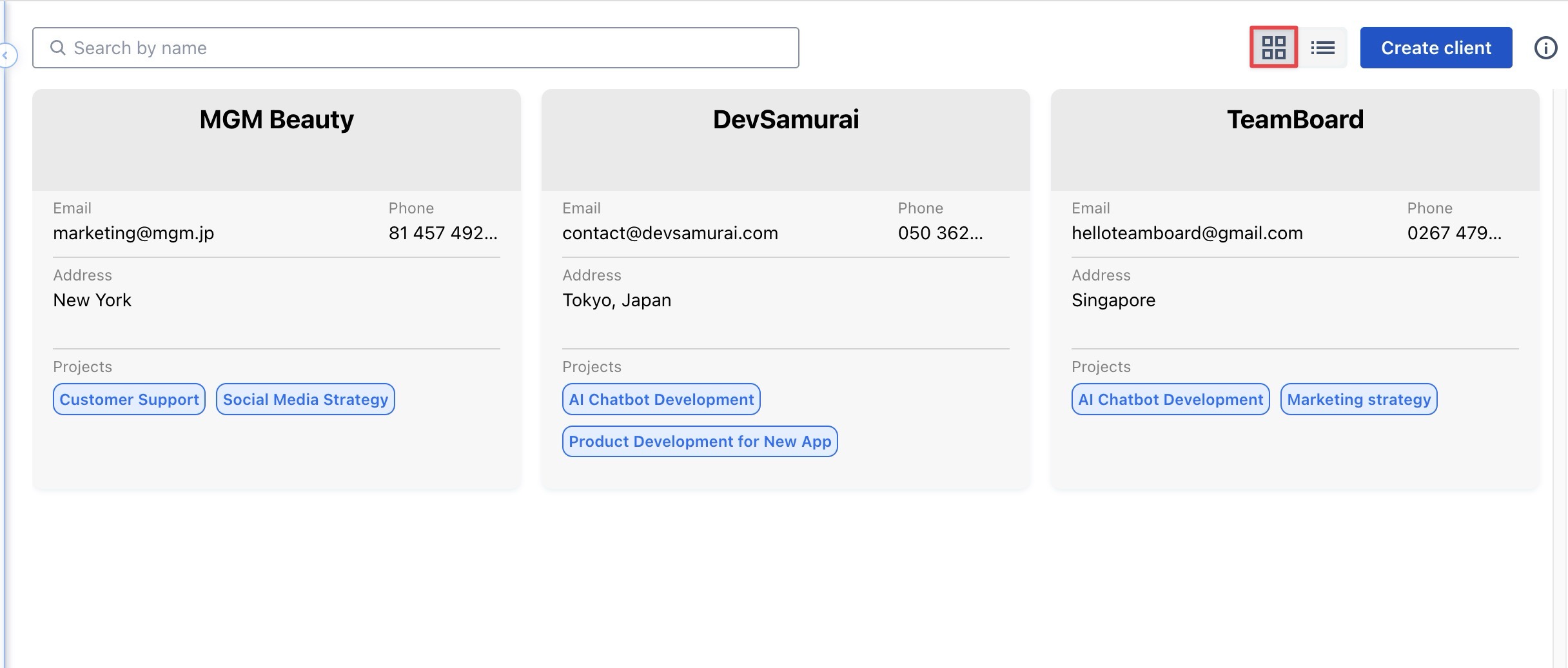Screen dimensions: 1568x668
Task: Click contact@devsamurai.com email address
Action: point(670,233)
